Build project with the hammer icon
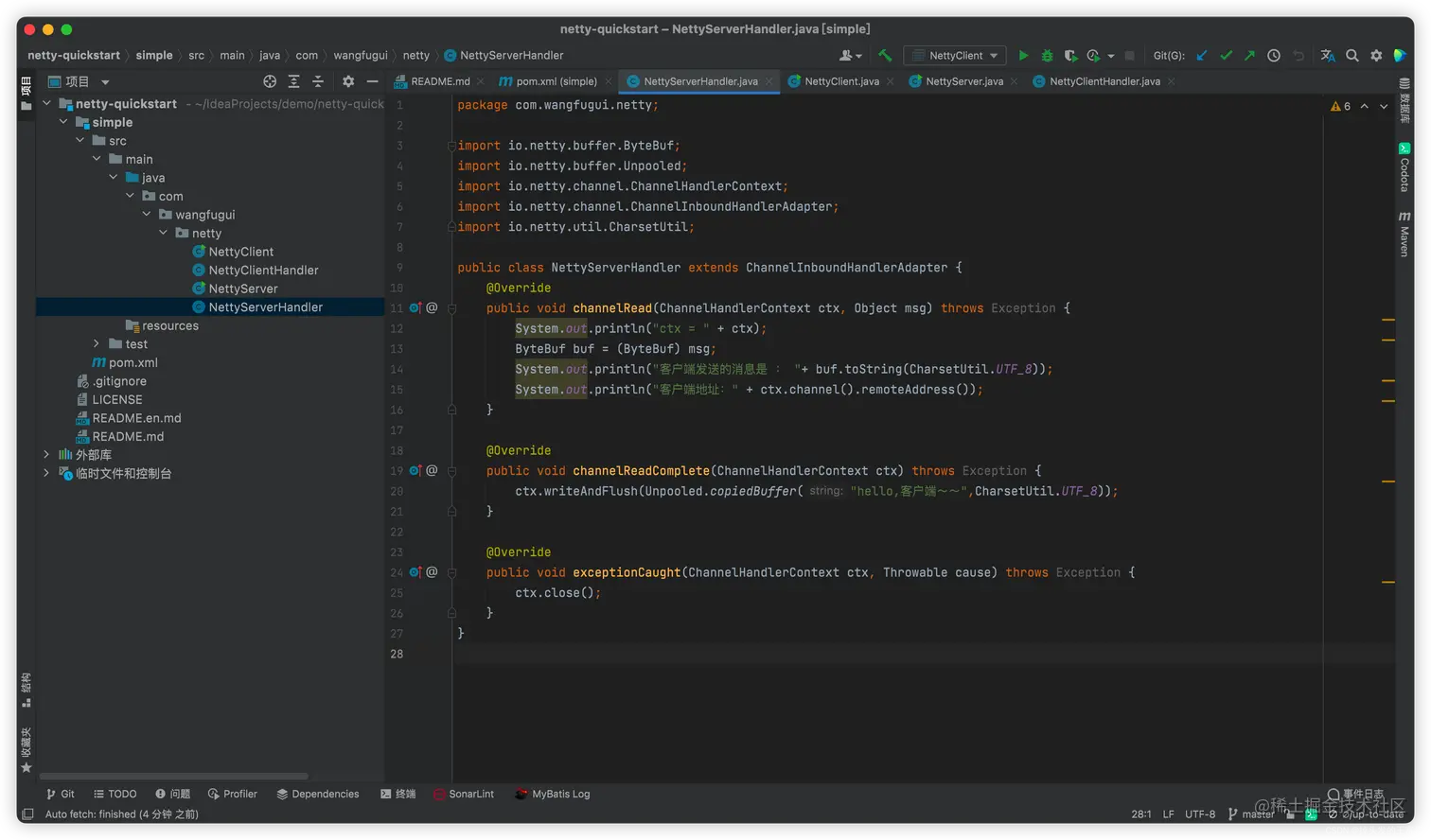 tap(885, 56)
